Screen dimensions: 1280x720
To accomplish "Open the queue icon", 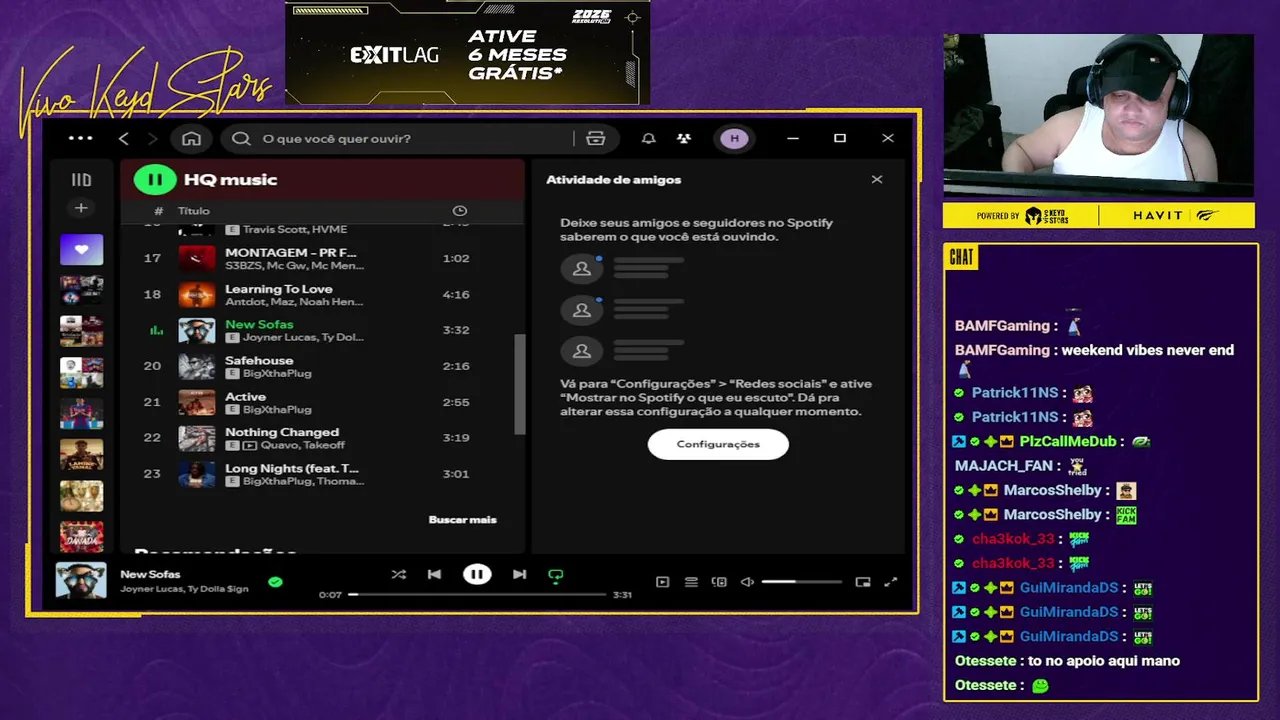I will pyautogui.click(x=691, y=582).
